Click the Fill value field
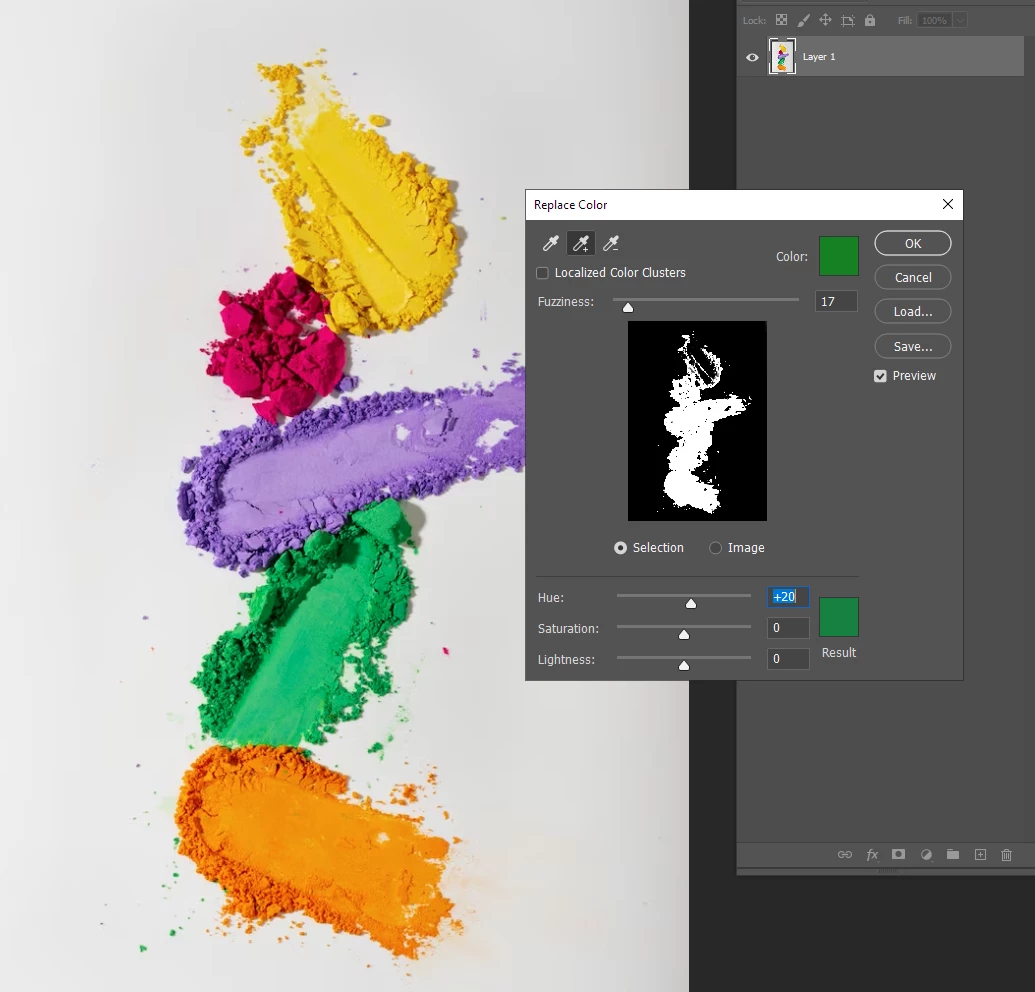The width and height of the screenshot is (1035, 992). click(x=934, y=20)
